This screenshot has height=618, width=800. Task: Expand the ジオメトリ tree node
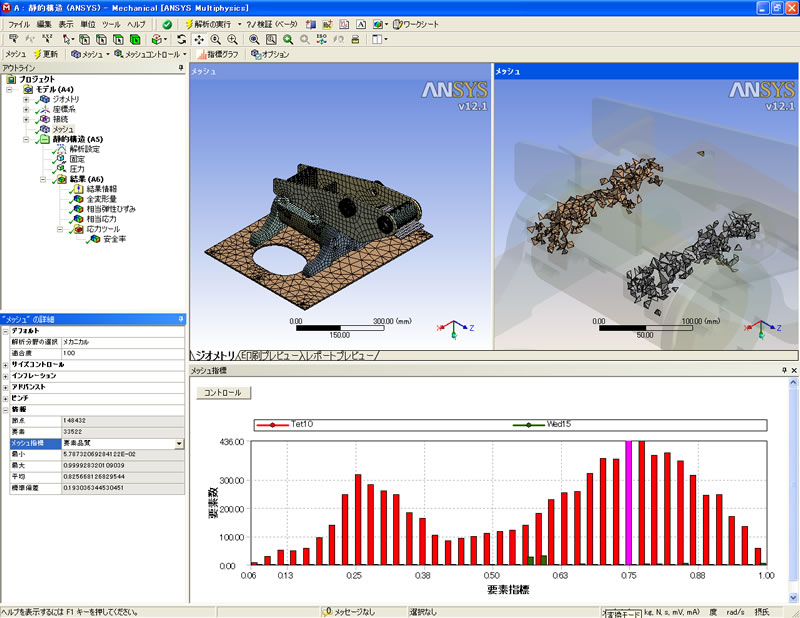tap(26, 100)
